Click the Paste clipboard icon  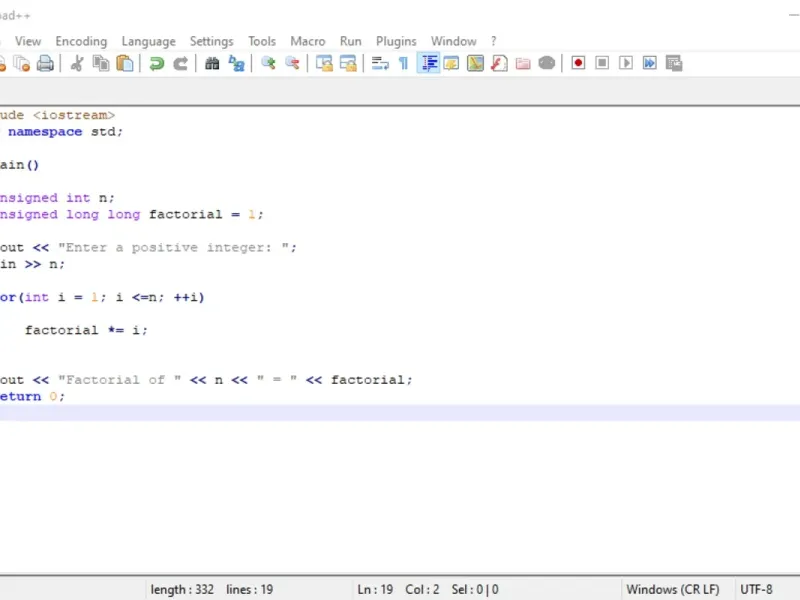pyautogui.click(x=125, y=63)
